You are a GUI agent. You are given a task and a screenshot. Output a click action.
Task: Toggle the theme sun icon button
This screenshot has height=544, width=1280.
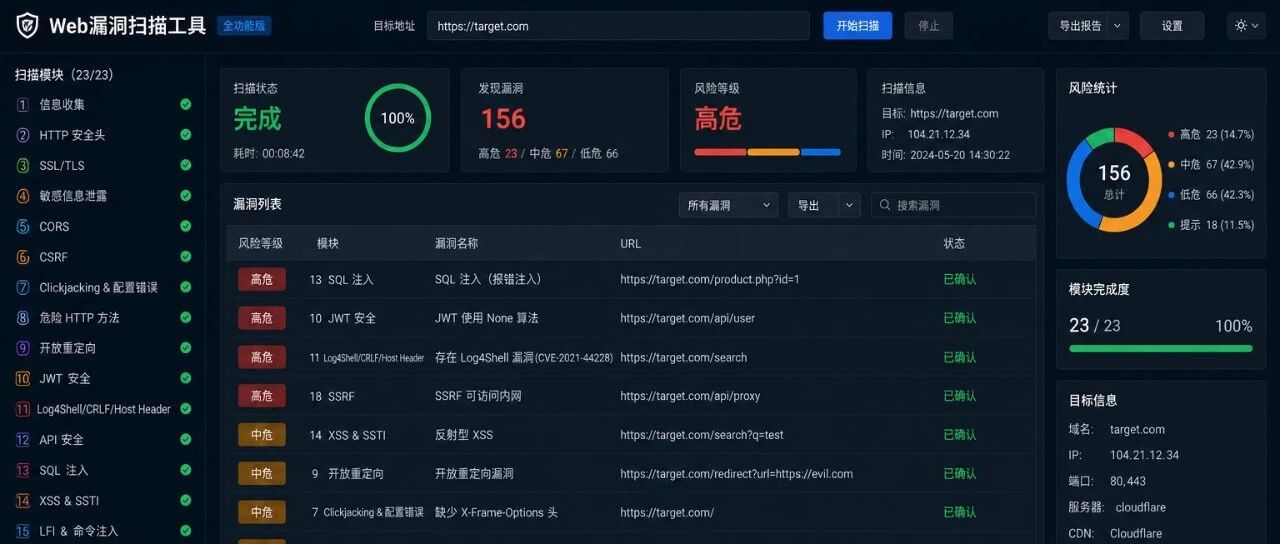pyautogui.click(x=1246, y=26)
